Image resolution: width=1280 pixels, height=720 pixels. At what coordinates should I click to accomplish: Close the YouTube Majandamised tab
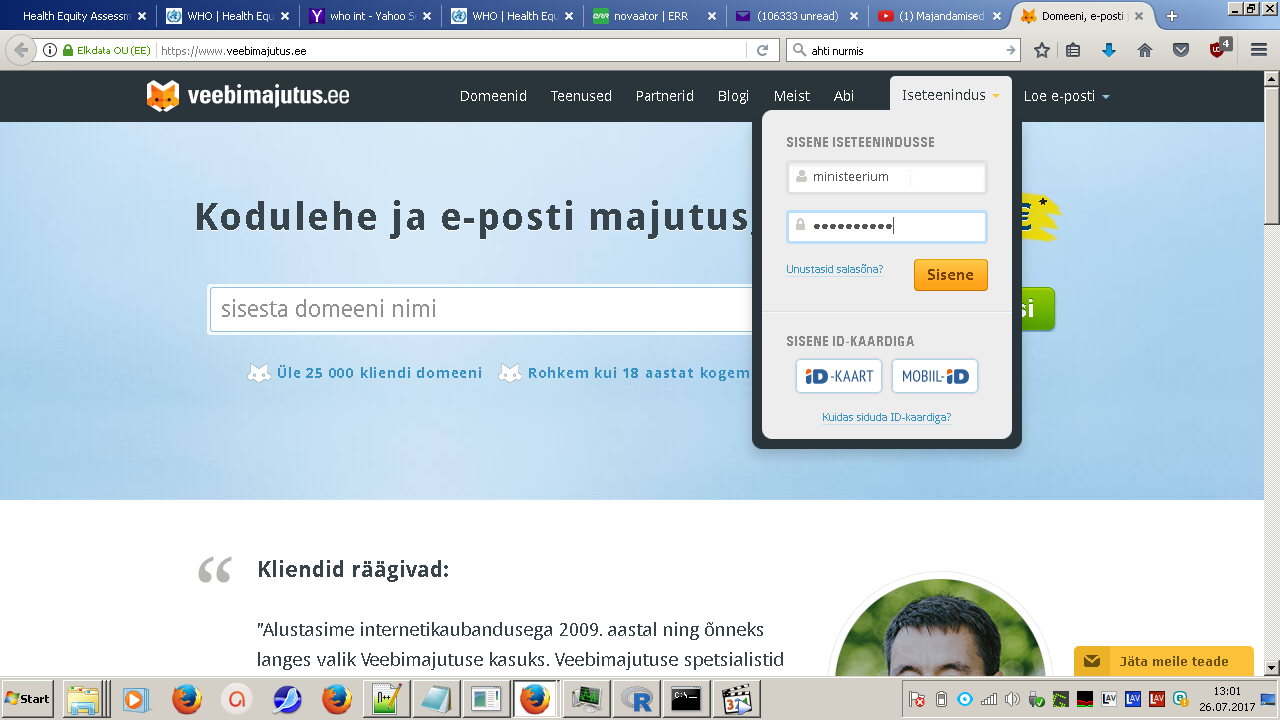(x=996, y=16)
